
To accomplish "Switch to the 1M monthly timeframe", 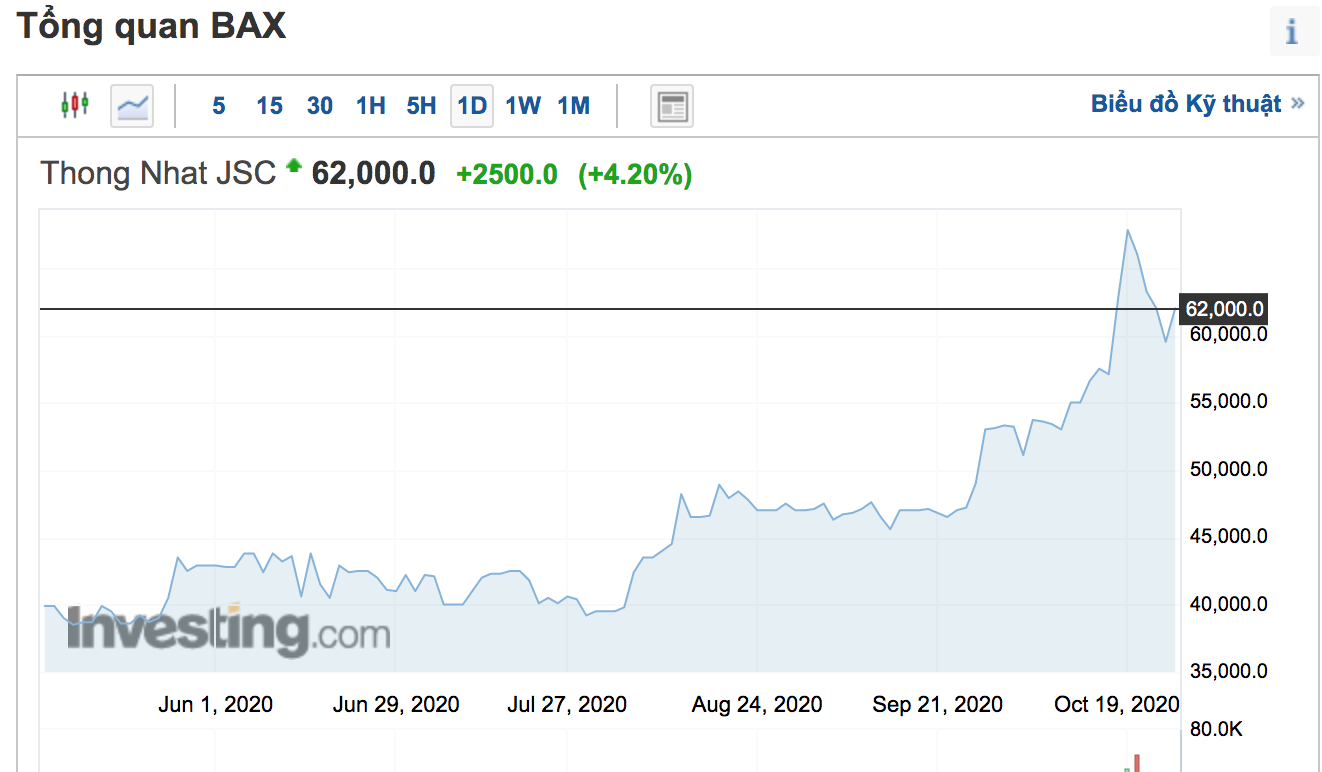I will point(574,106).
